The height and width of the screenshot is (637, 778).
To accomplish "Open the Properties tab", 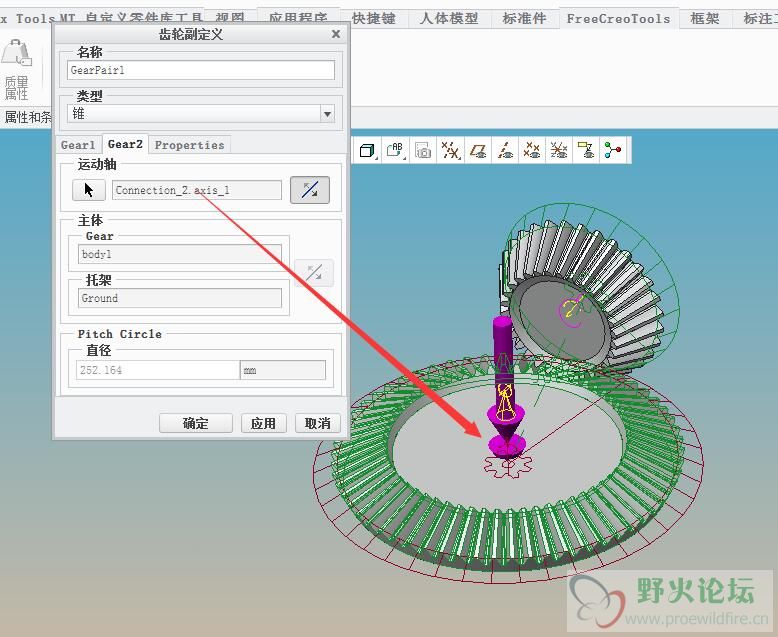I will (190, 145).
